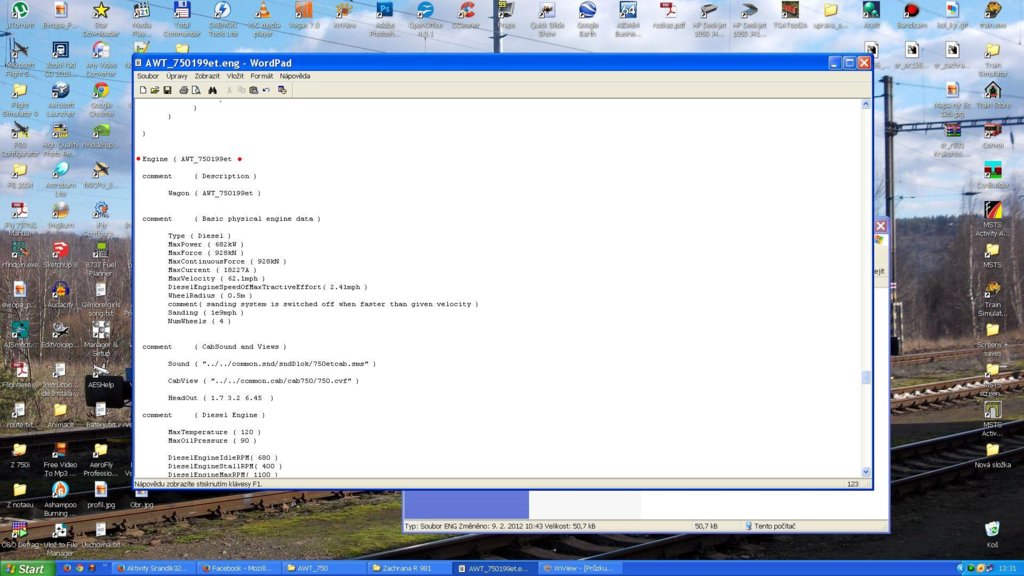Open the Soubor menu
This screenshot has width=1024, height=576.
click(148, 76)
